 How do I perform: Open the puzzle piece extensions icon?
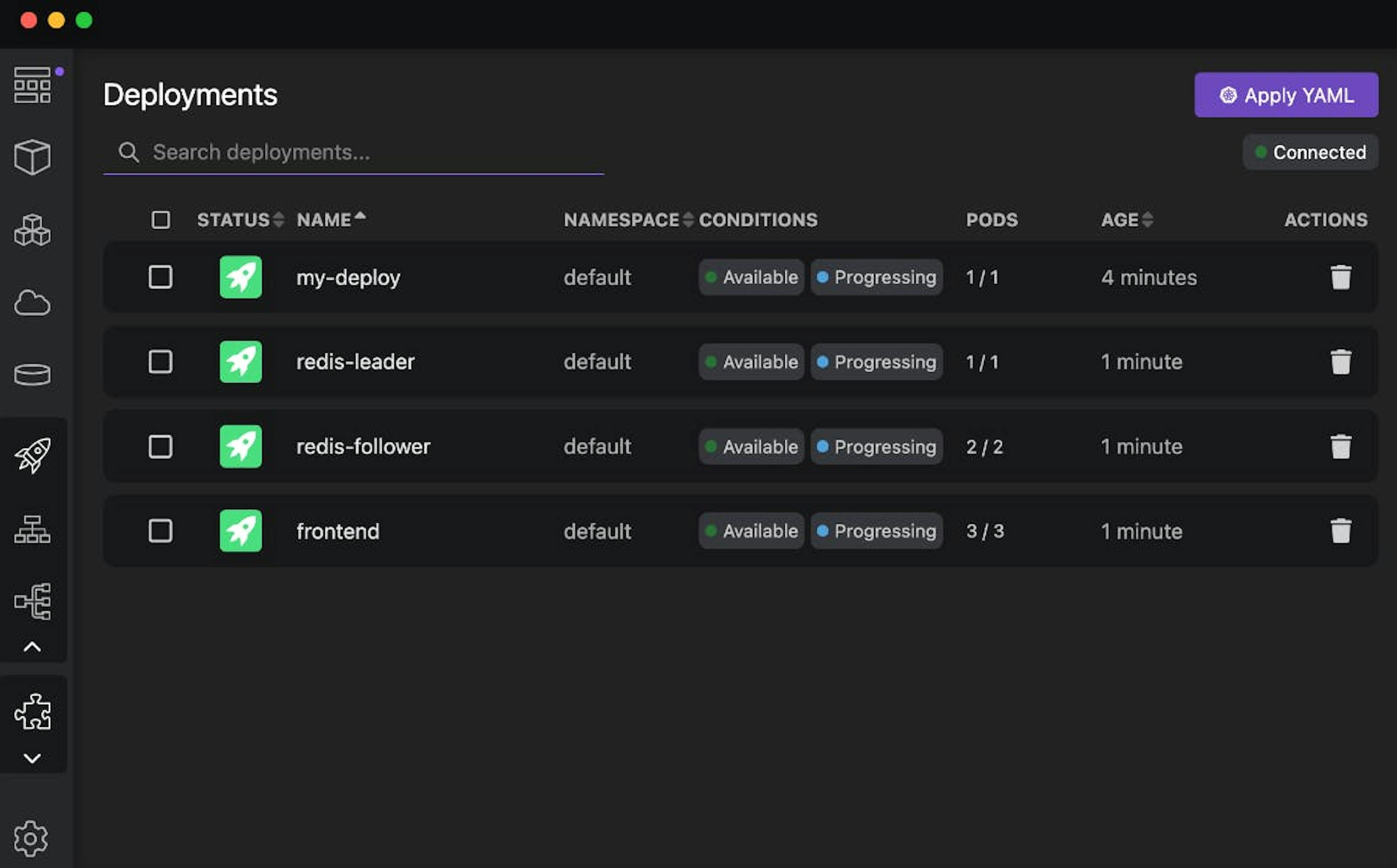coord(32,712)
